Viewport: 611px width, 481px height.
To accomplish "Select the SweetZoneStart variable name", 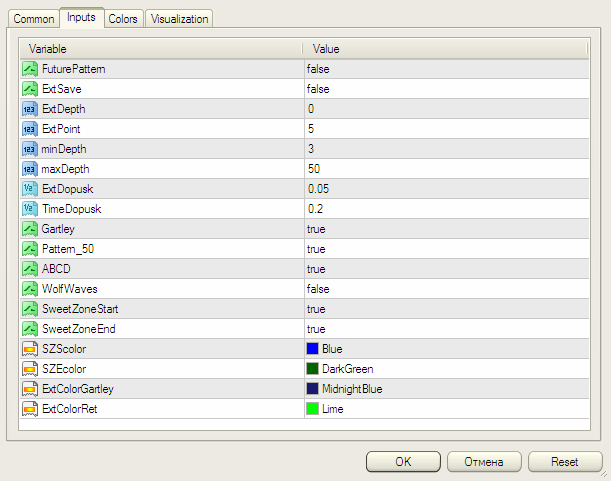I will 80,309.
